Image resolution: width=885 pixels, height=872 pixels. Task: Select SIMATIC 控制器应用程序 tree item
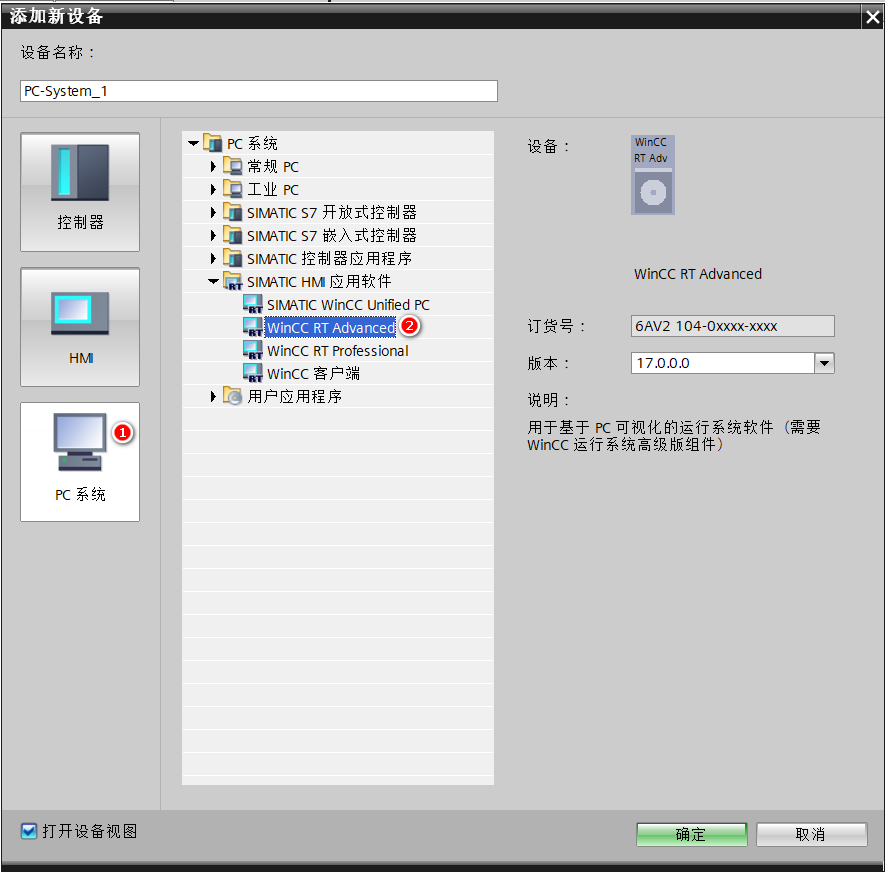(x=329, y=259)
